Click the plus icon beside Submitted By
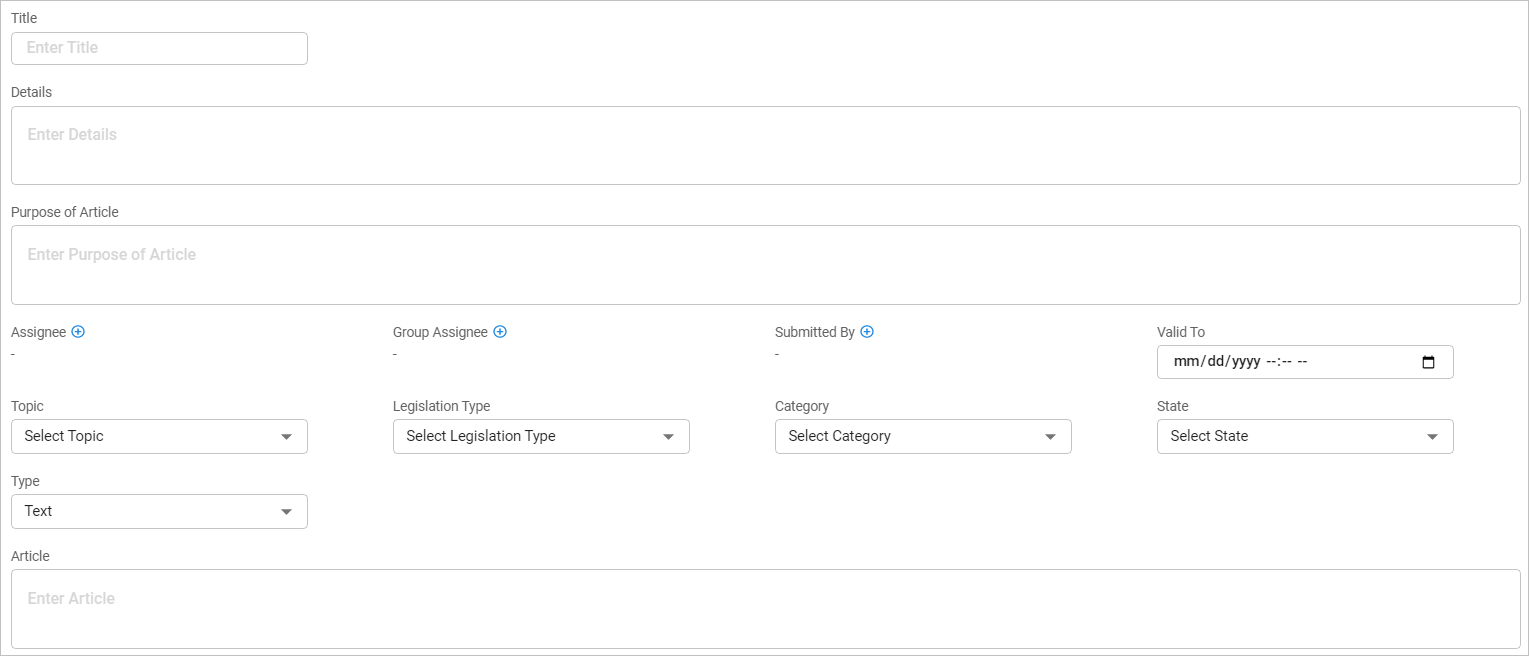Viewport: 1529px width, 656px height. [867, 332]
